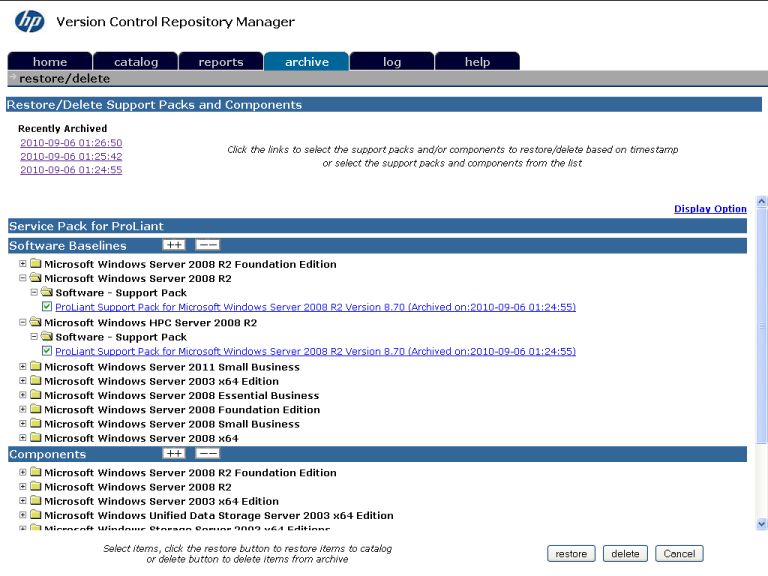Expand Windows Server 2011 Small Business node
768x576 pixels.
pyautogui.click(x=23, y=366)
